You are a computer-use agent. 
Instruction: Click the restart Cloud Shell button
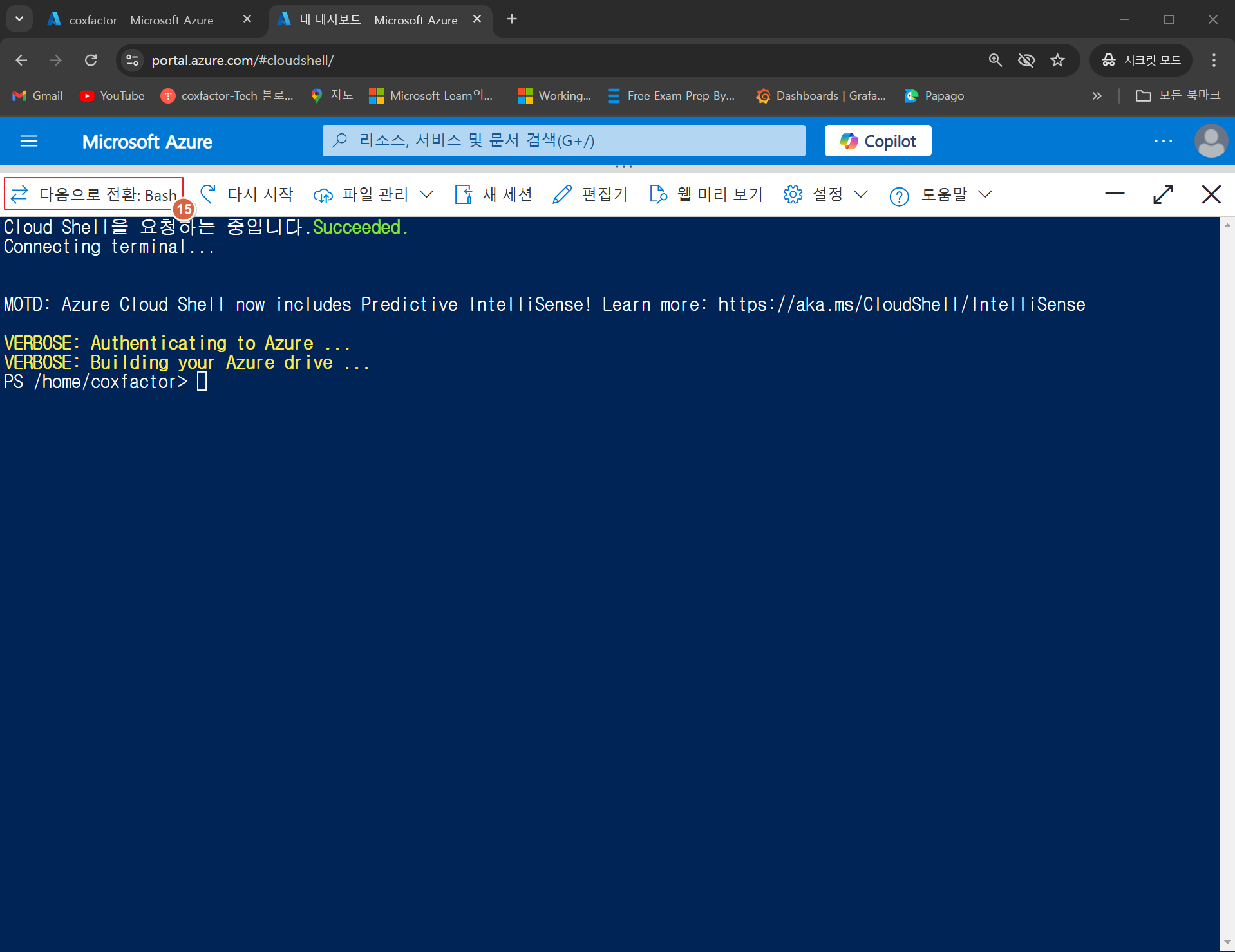click(247, 194)
